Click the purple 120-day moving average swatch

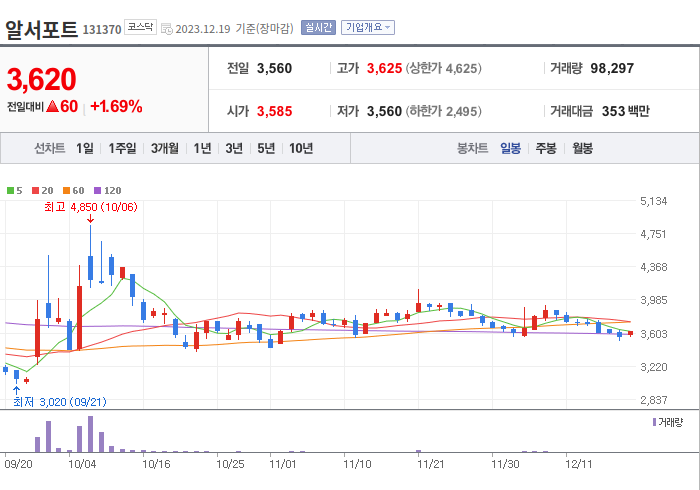coord(97,191)
